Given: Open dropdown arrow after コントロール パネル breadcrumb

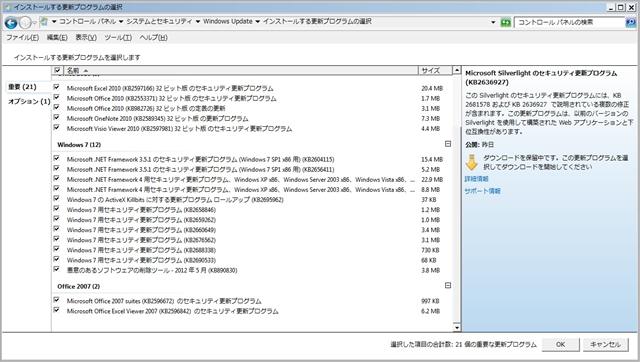Looking at the screenshot, I should (x=121, y=22).
